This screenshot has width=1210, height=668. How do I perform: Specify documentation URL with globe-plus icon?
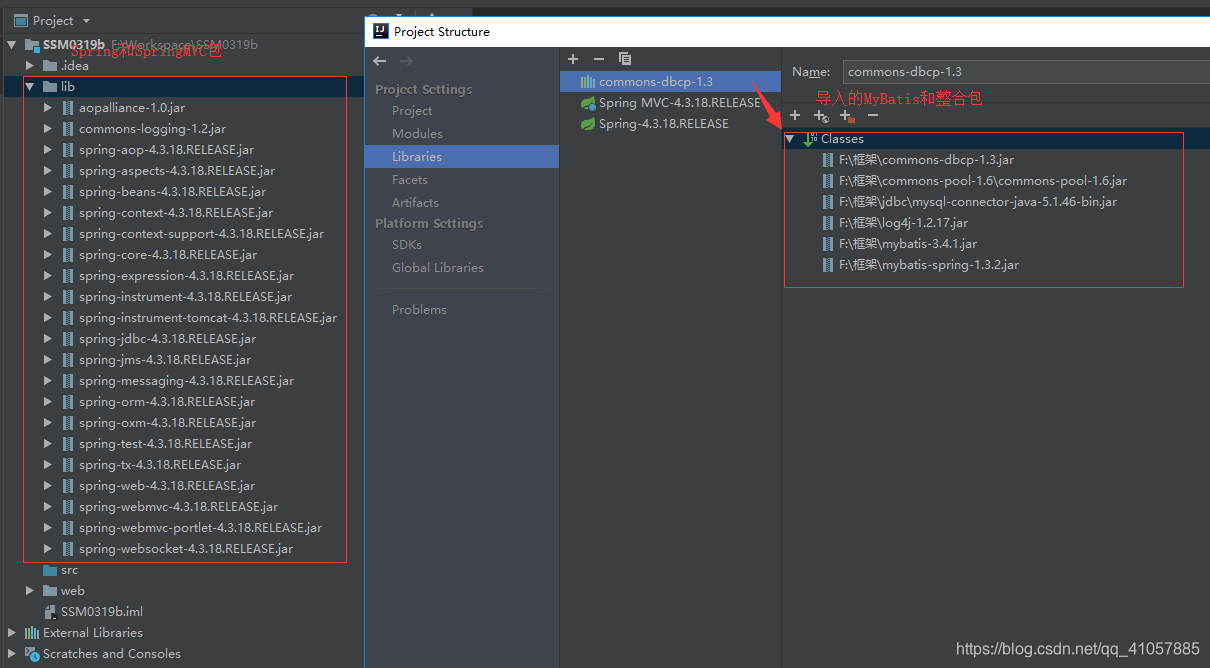821,116
